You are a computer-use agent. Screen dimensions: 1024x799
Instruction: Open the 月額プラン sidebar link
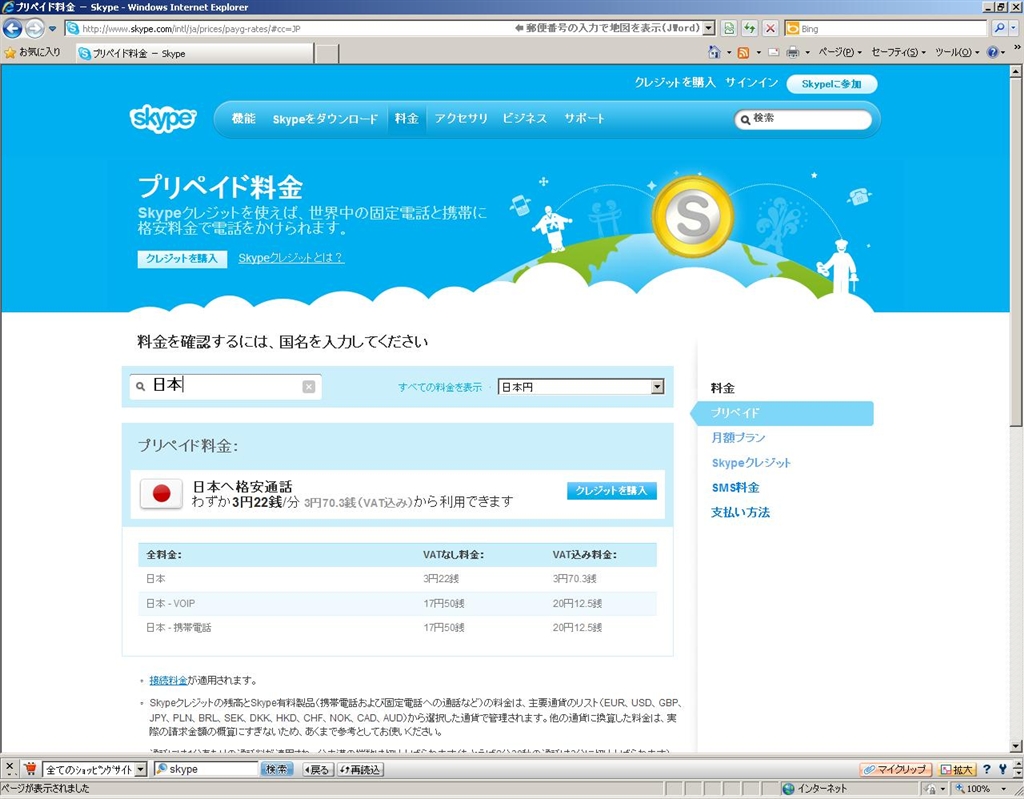(x=738, y=438)
